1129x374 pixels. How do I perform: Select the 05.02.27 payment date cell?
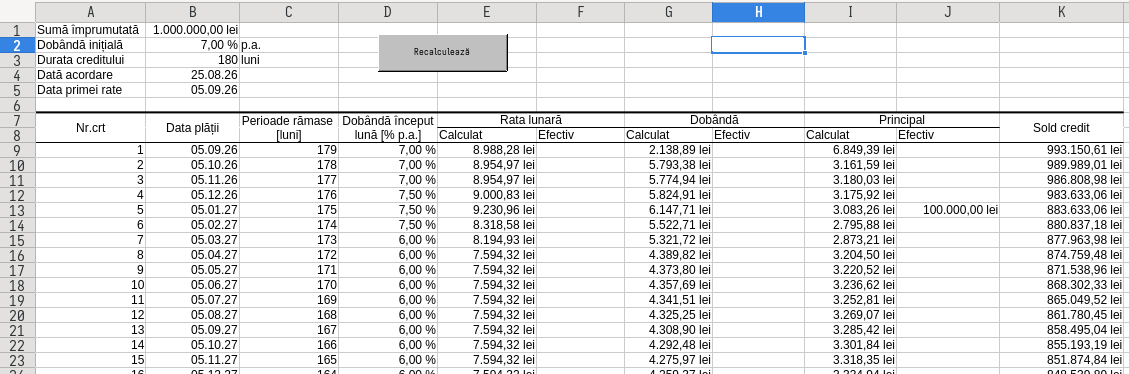click(x=192, y=225)
